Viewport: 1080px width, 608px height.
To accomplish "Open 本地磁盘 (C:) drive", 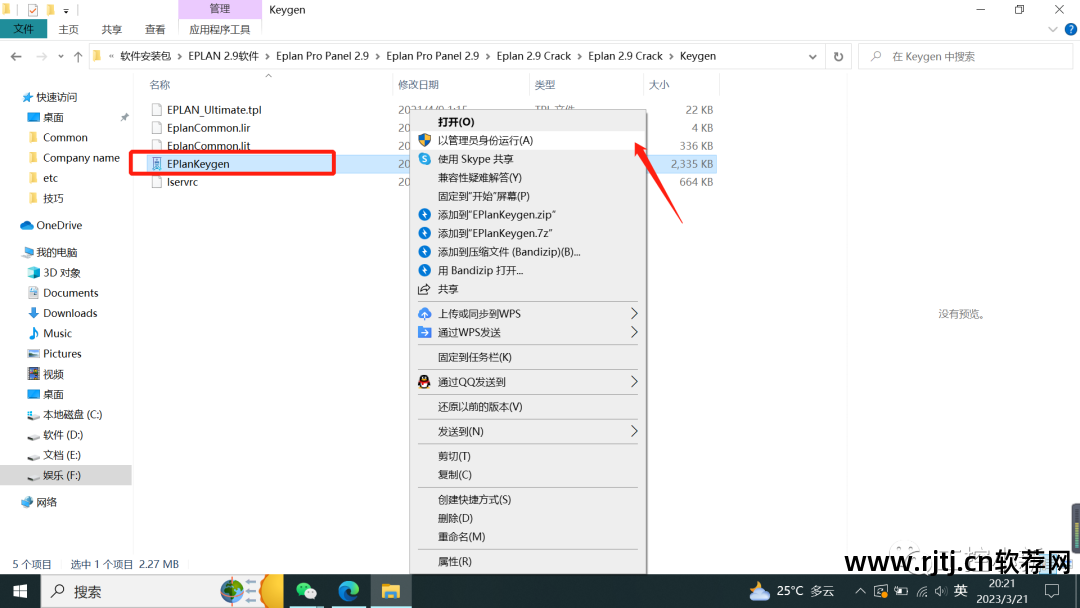I will (72, 415).
